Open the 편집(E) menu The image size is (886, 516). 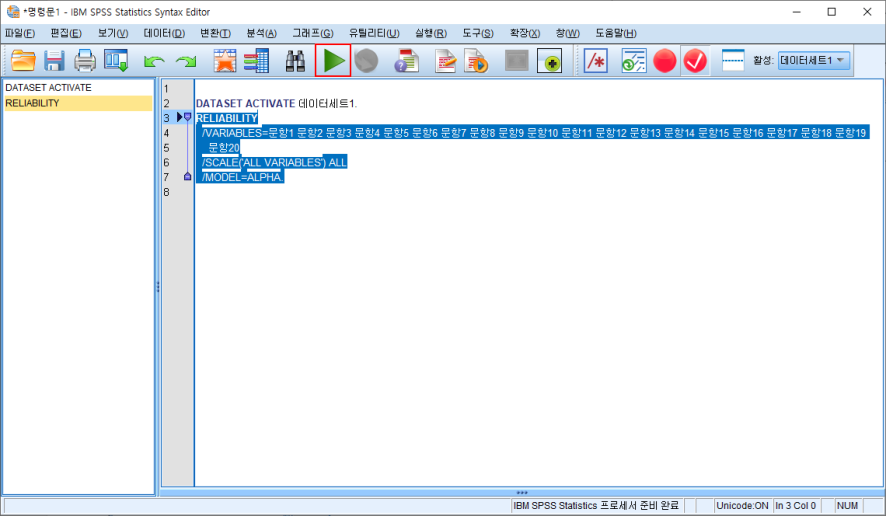pyautogui.click(x=66, y=33)
